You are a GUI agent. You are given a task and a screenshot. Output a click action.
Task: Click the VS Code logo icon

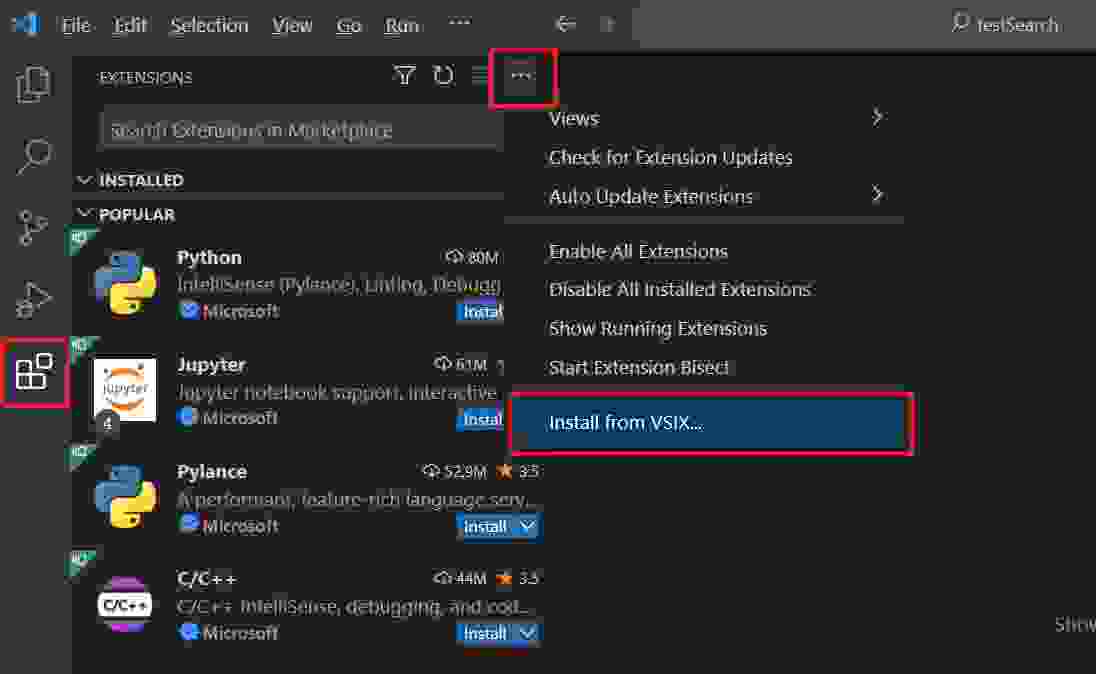click(25, 24)
